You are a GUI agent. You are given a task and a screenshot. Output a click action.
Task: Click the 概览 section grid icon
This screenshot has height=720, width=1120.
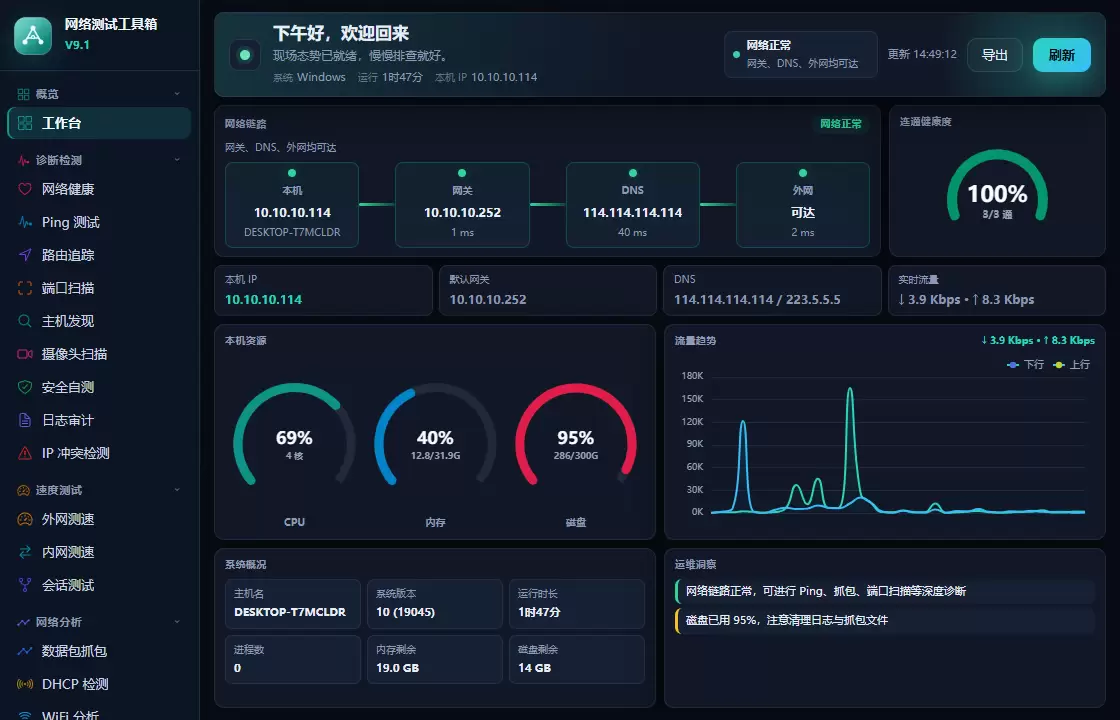(x=24, y=94)
